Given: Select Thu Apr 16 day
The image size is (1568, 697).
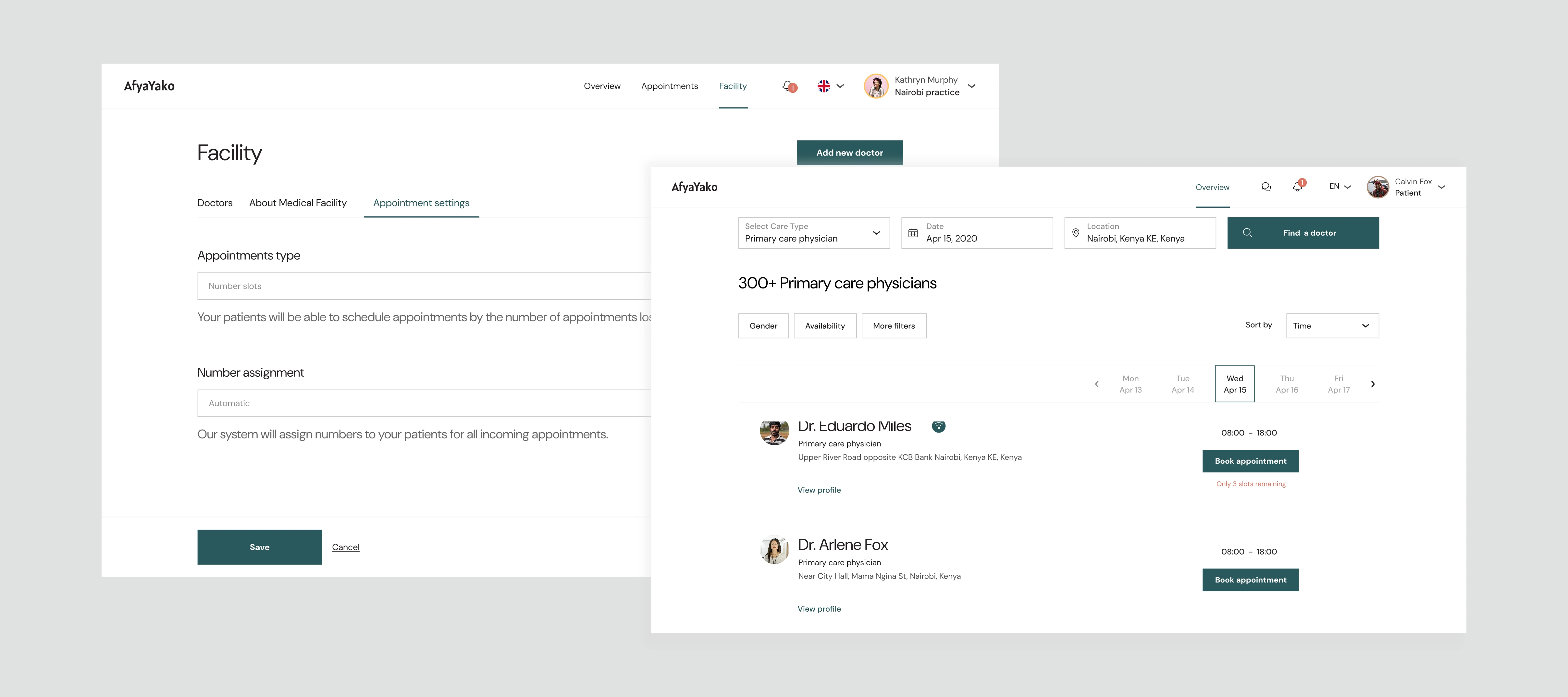Looking at the screenshot, I should pyautogui.click(x=1287, y=384).
